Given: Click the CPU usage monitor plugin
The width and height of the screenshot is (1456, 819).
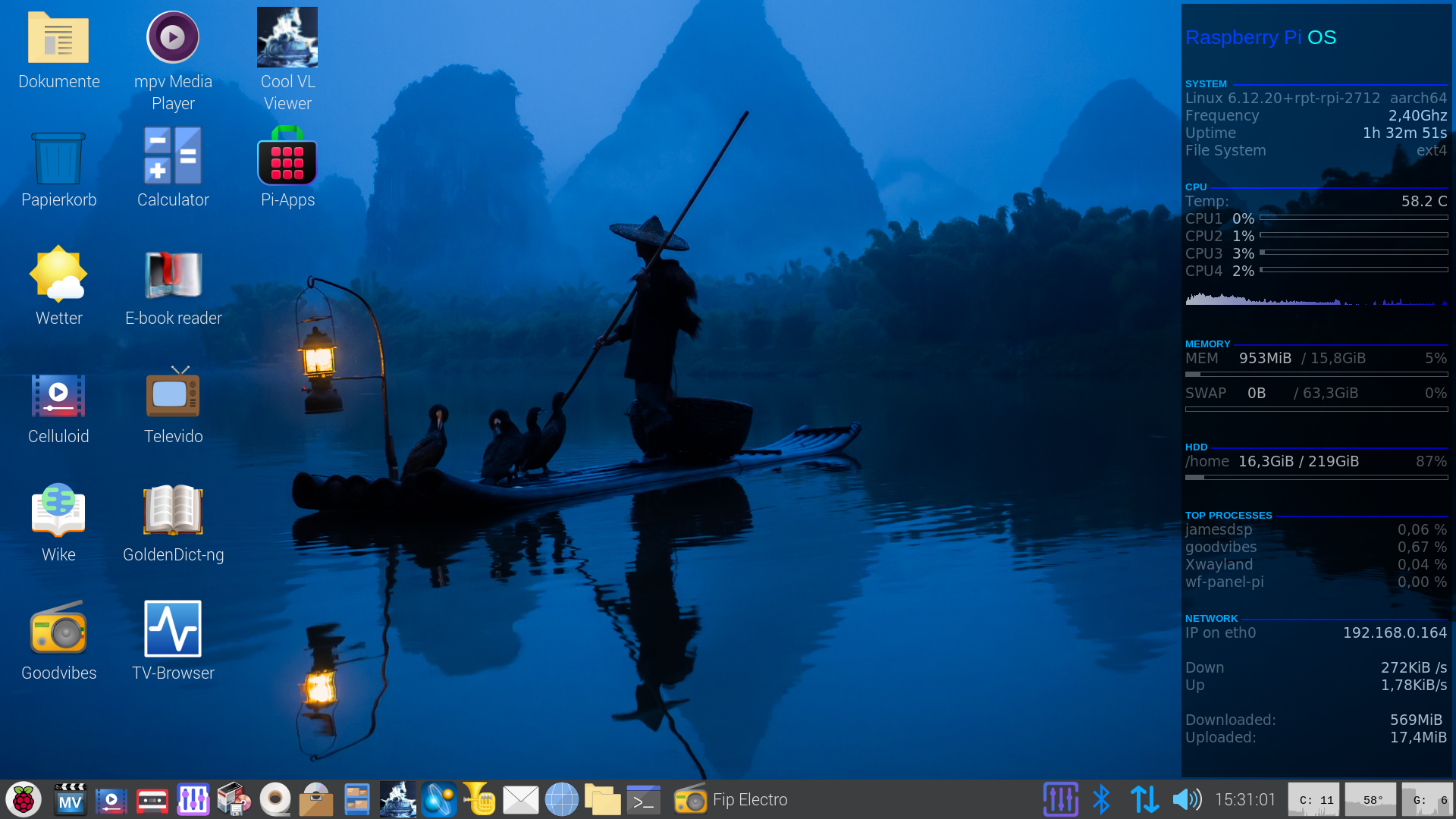Looking at the screenshot, I should 1314,800.
